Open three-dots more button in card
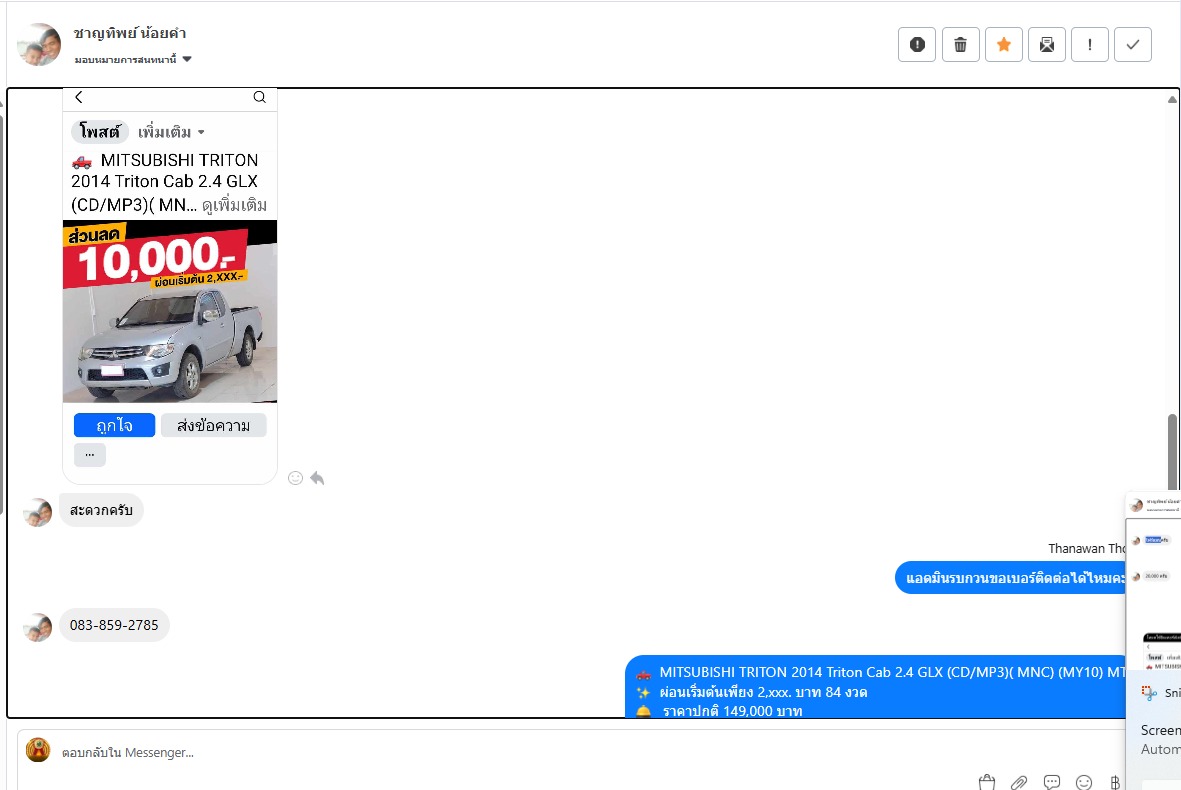1181x790 pixels. (x=90, y=455)
